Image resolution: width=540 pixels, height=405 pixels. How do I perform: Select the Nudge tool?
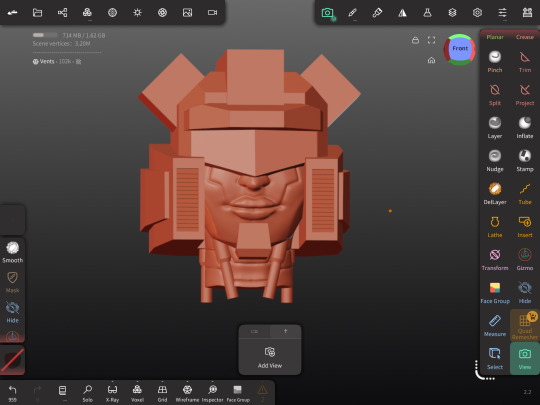[x=495, y=160]
